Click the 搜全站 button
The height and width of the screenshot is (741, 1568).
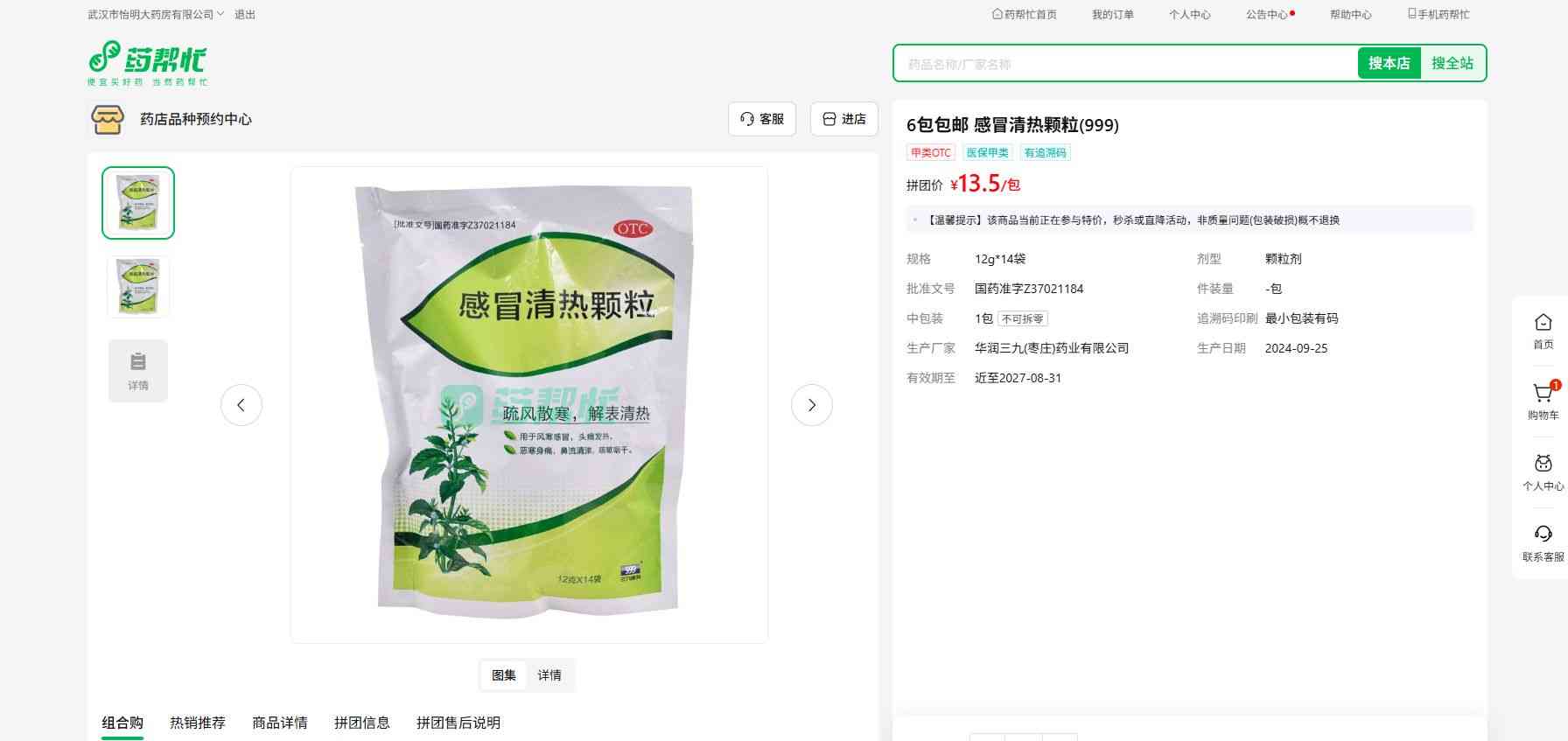click(x=1452, y=63)
